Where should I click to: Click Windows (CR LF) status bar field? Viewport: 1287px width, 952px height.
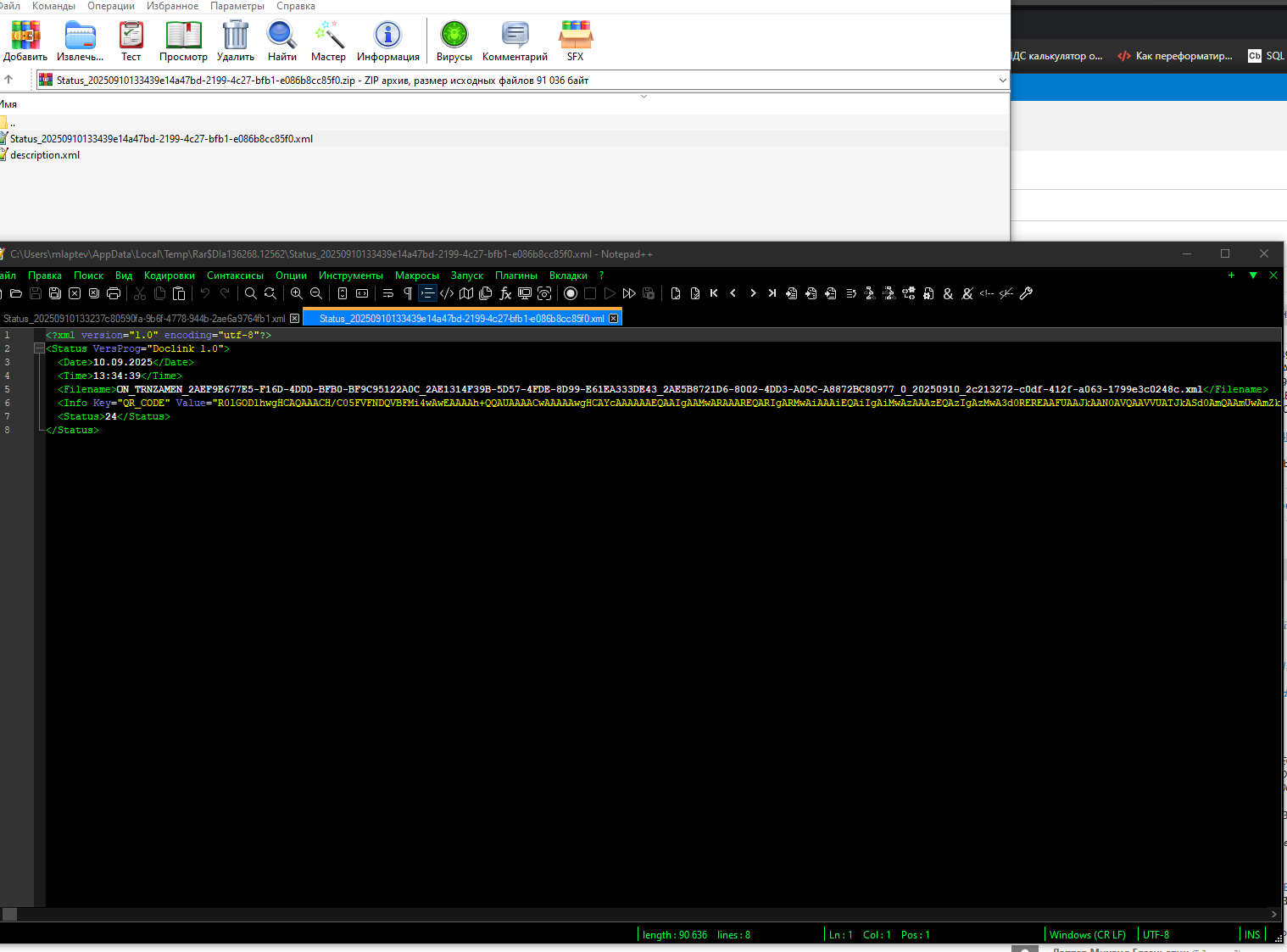pyautogui.click(x=1088, y=934)
